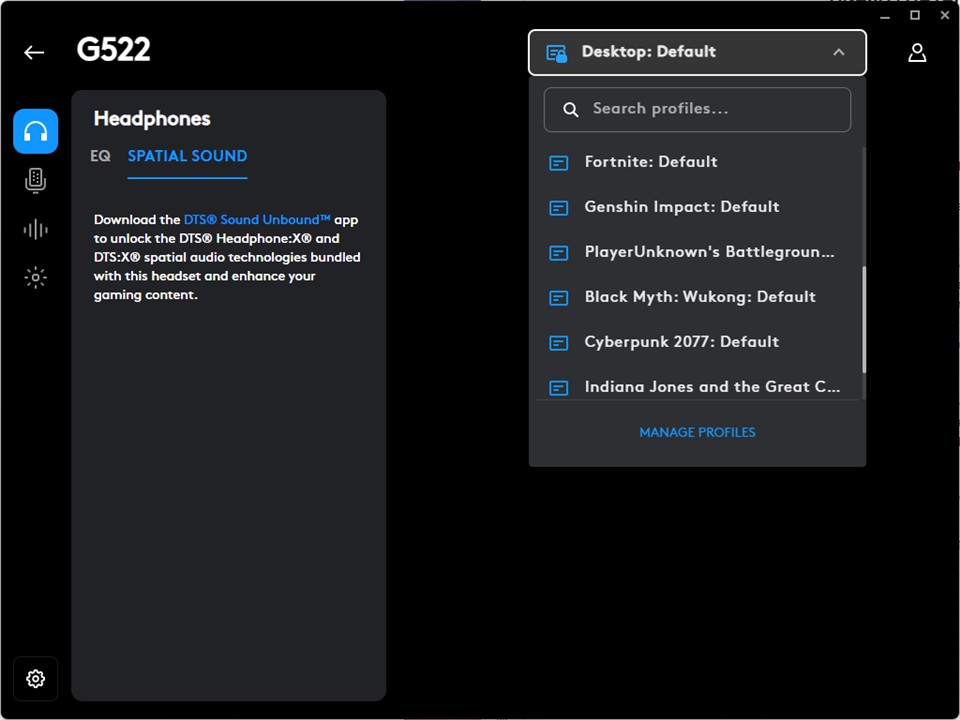Image resolution: width=960 pixels, height=720 pixels.
Task: Select the Genshin Impact: Default profile
Action: pyautogui.click(x=681, y=207)
